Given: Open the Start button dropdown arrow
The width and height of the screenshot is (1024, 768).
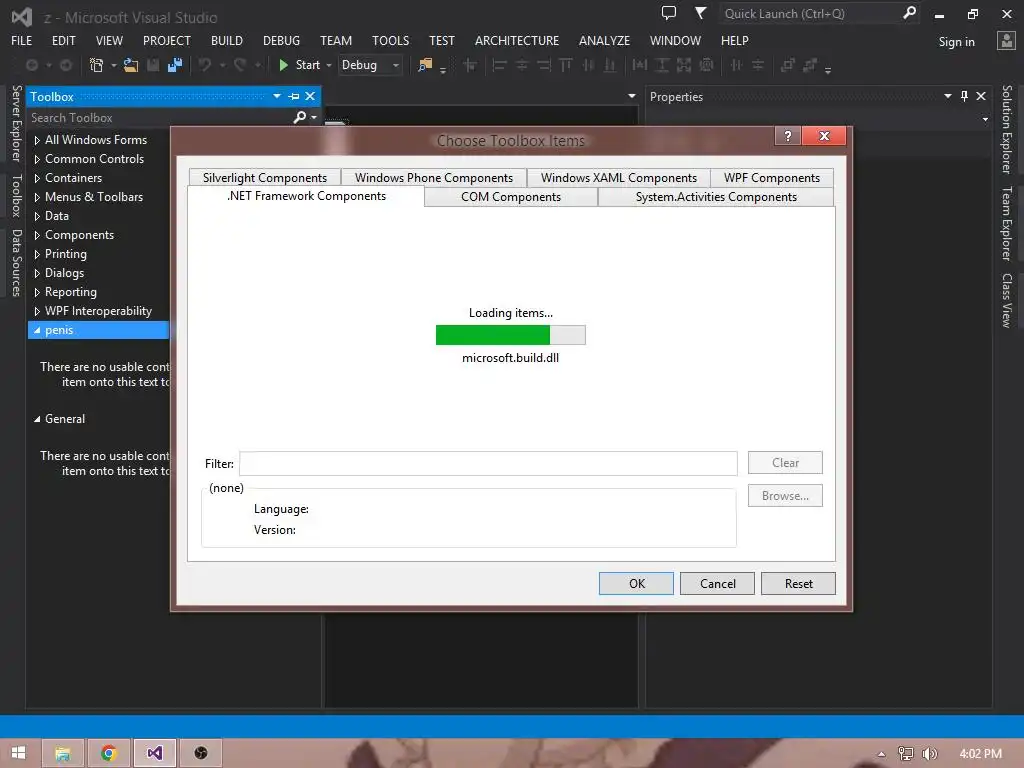Looking at the screenshot, I should [328, 65].
